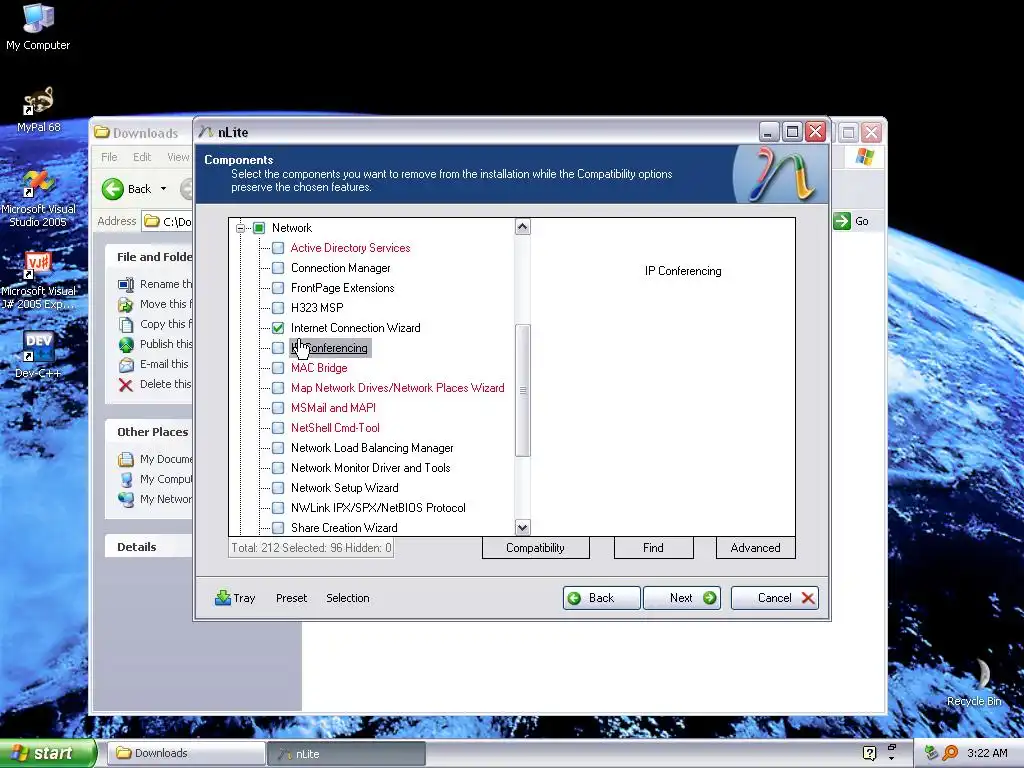Click the nLite Tray icon button
Viewport: 1024px width, 768px height.
[235, 598]
